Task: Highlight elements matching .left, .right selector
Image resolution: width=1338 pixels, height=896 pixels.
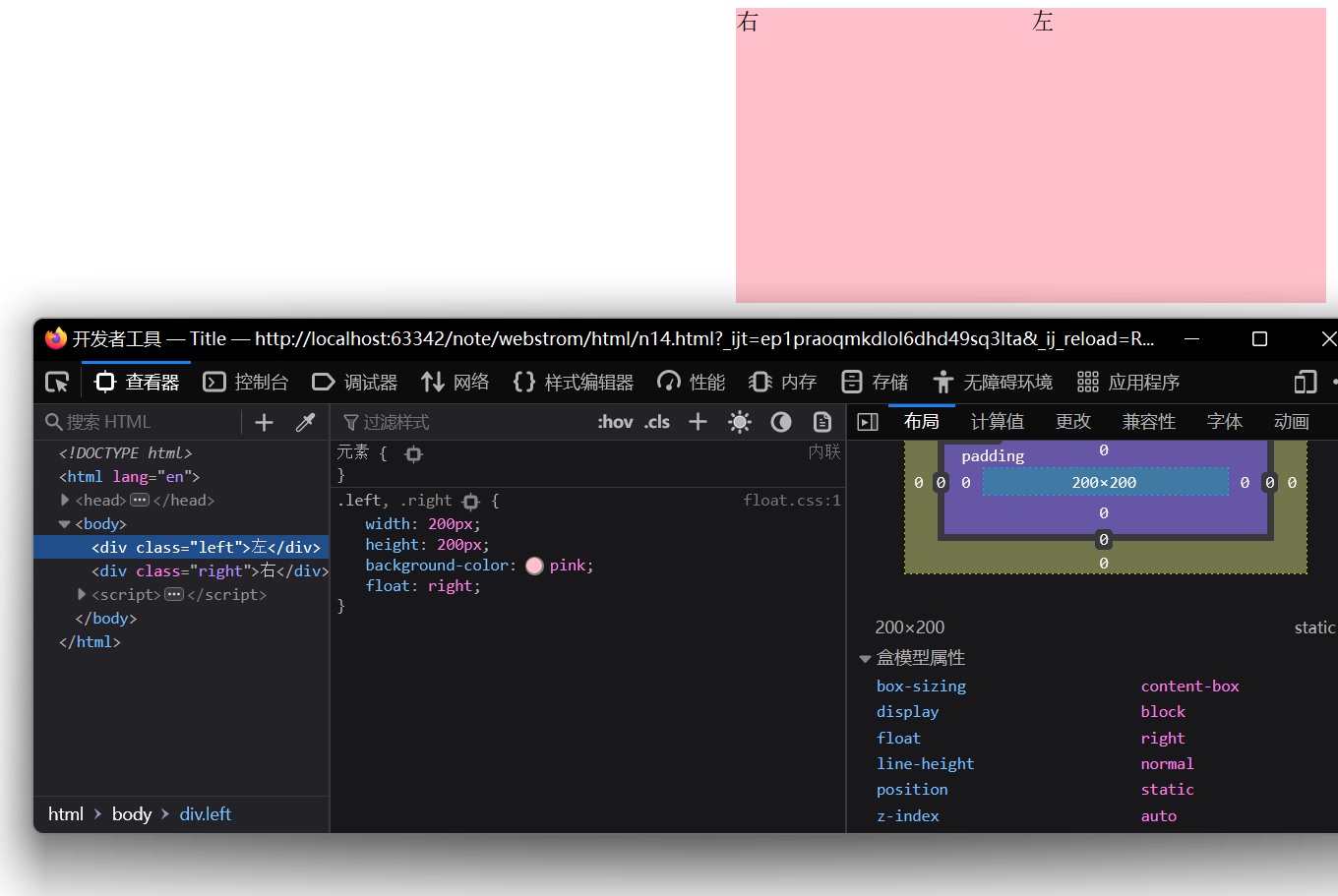Action: (x=470, y=501)
